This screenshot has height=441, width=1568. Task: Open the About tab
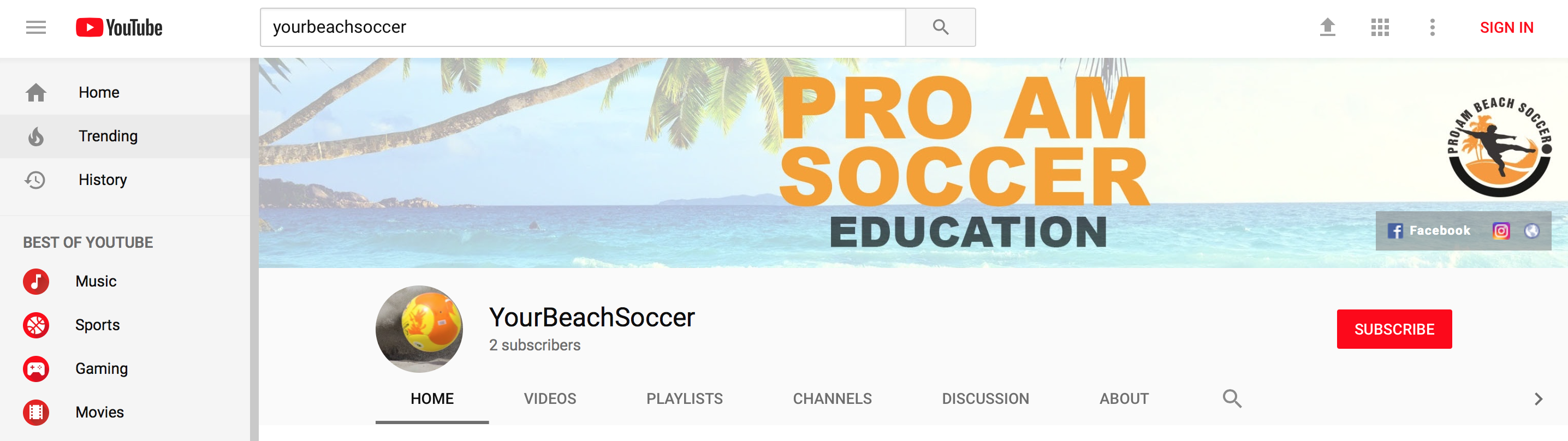(1124, 398)
